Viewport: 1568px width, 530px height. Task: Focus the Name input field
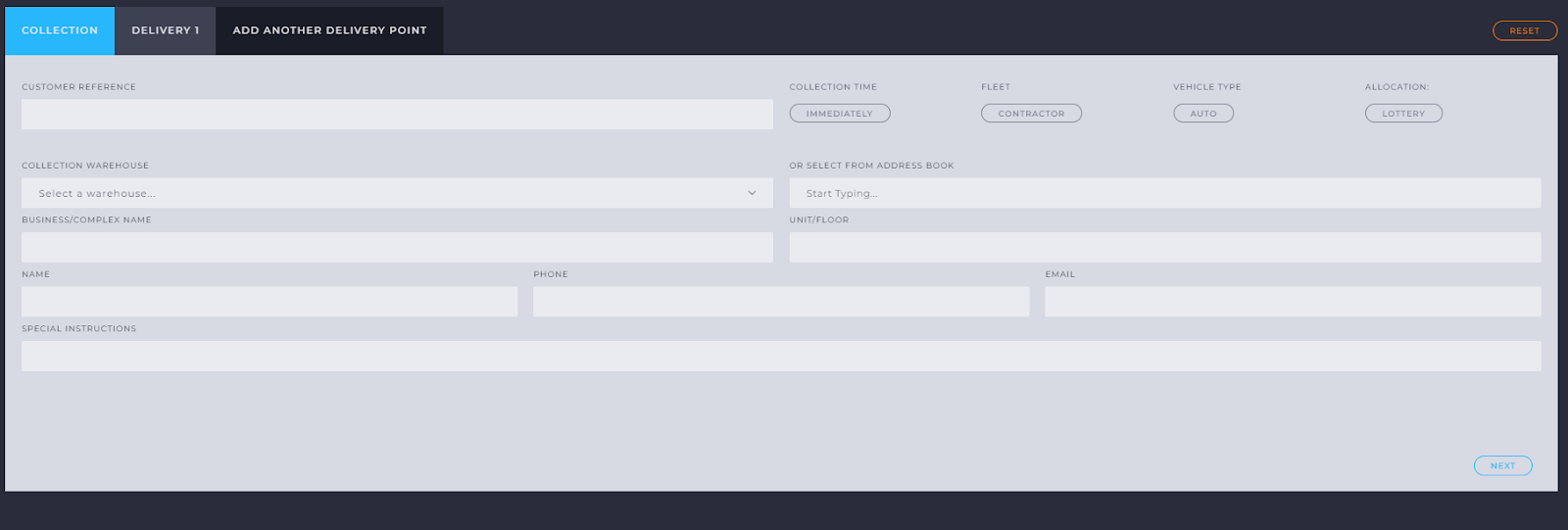(269, 302)
